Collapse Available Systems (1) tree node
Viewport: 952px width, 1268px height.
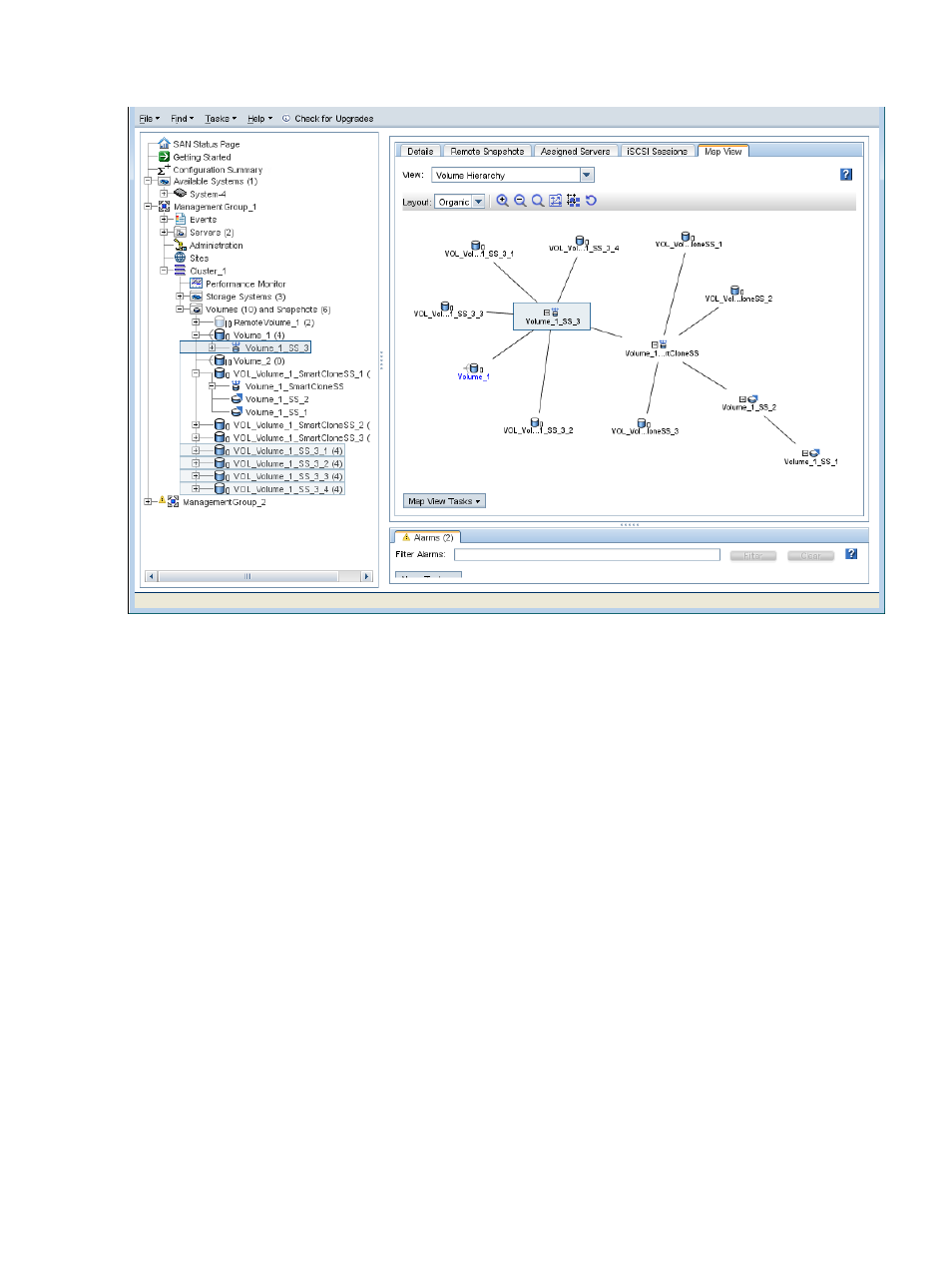(149, 182)
